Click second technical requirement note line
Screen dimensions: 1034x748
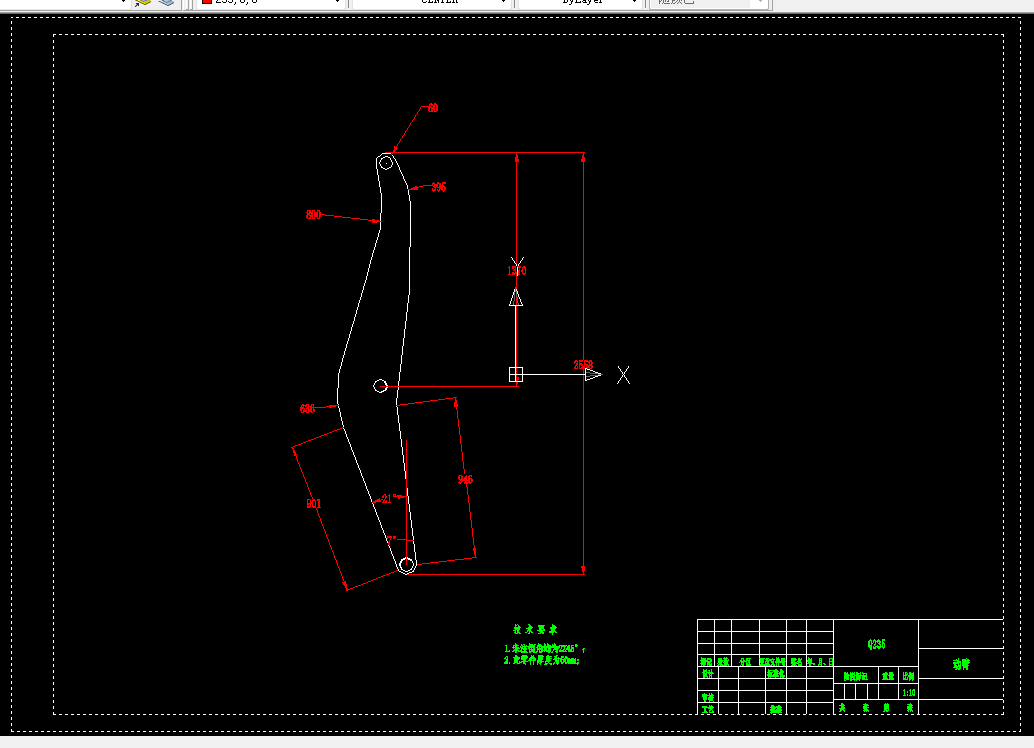(x=541, y=660)
